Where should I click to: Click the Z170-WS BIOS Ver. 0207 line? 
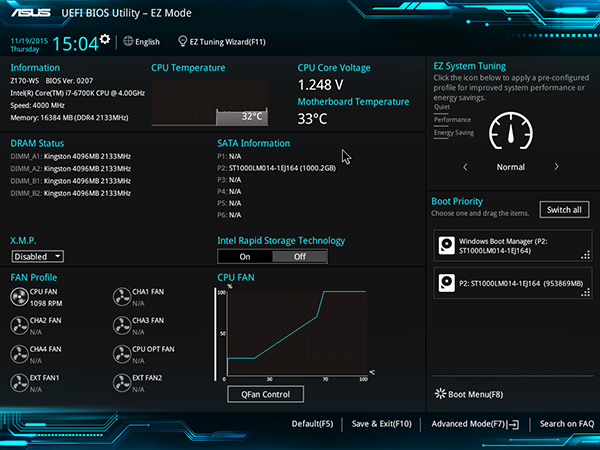[x=52, y=81]
